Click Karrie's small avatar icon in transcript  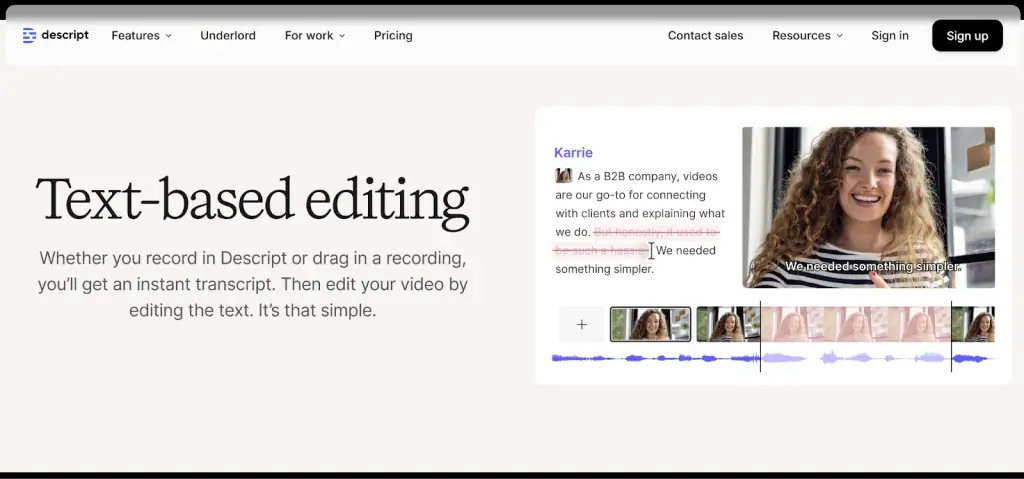(x=564, y=176)
